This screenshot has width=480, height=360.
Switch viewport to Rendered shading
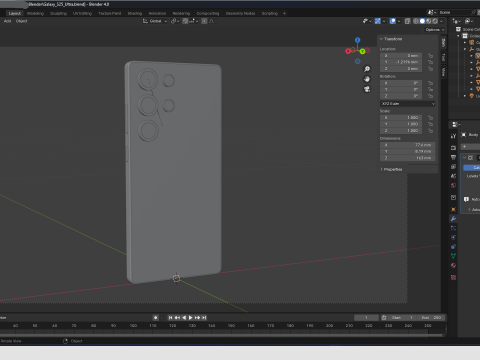coord(435,21)
